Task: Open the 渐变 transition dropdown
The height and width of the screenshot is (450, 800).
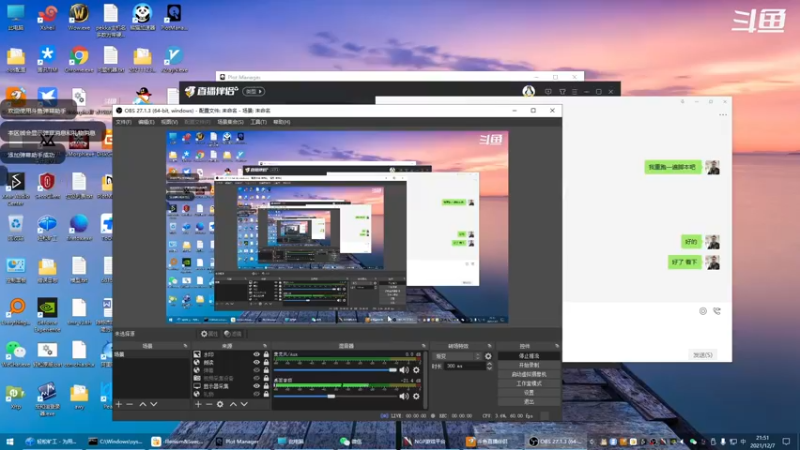Action: pyautogui.click(x=457, y=356)
